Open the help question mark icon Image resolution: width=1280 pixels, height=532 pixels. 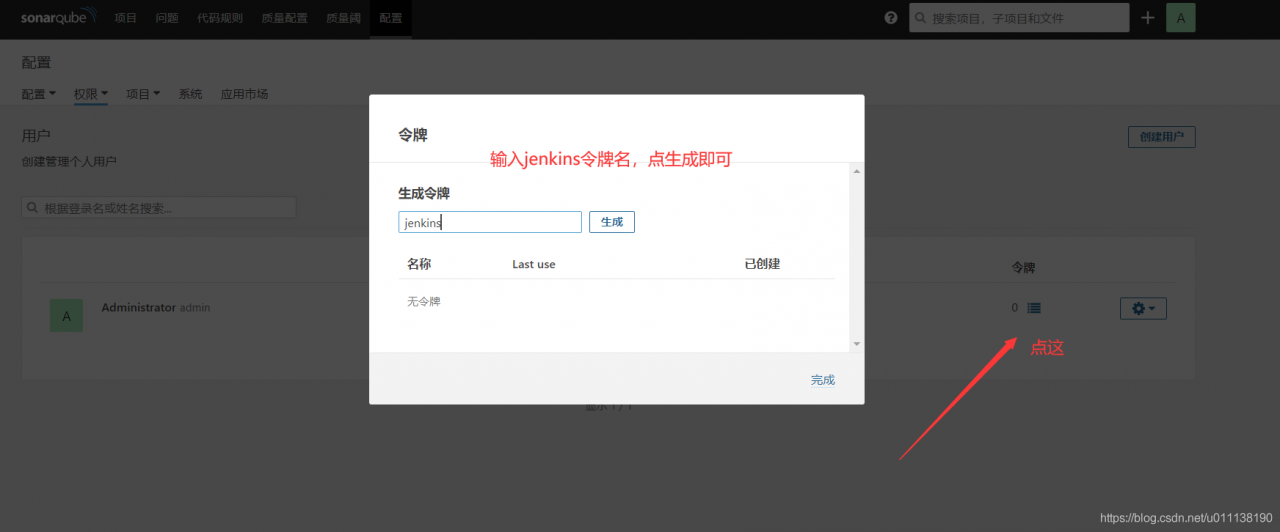tap(891, 18)
